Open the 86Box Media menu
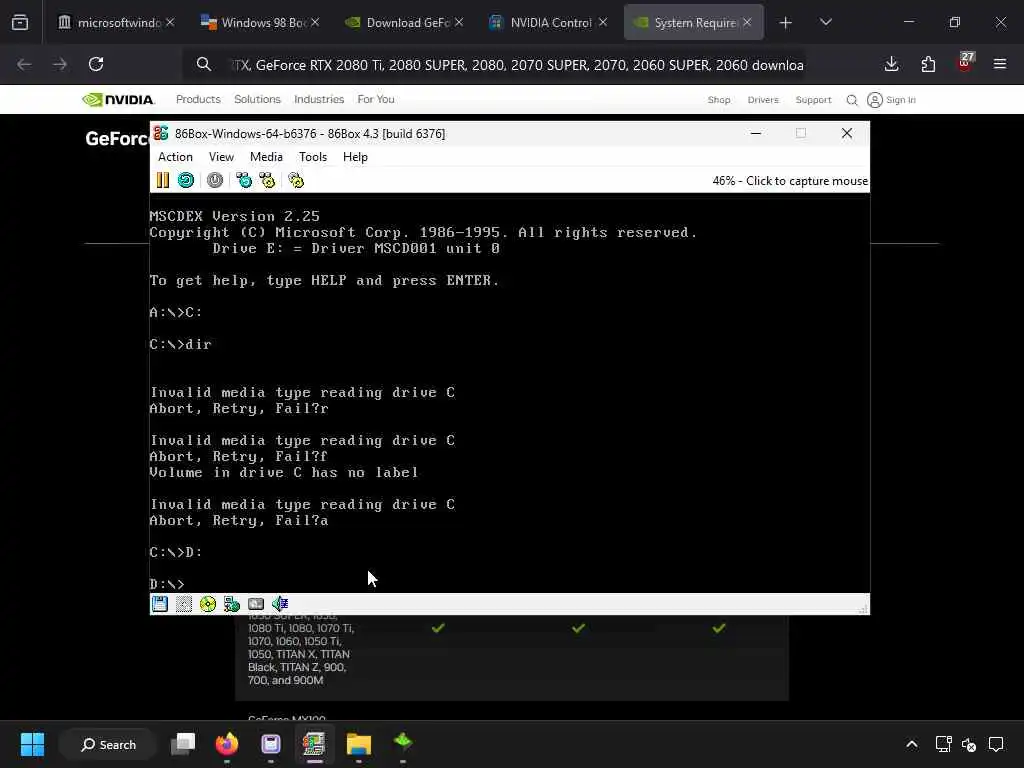Image resolution: width=1024 pixels, height=768 pixels. click(x=266, y=157)
